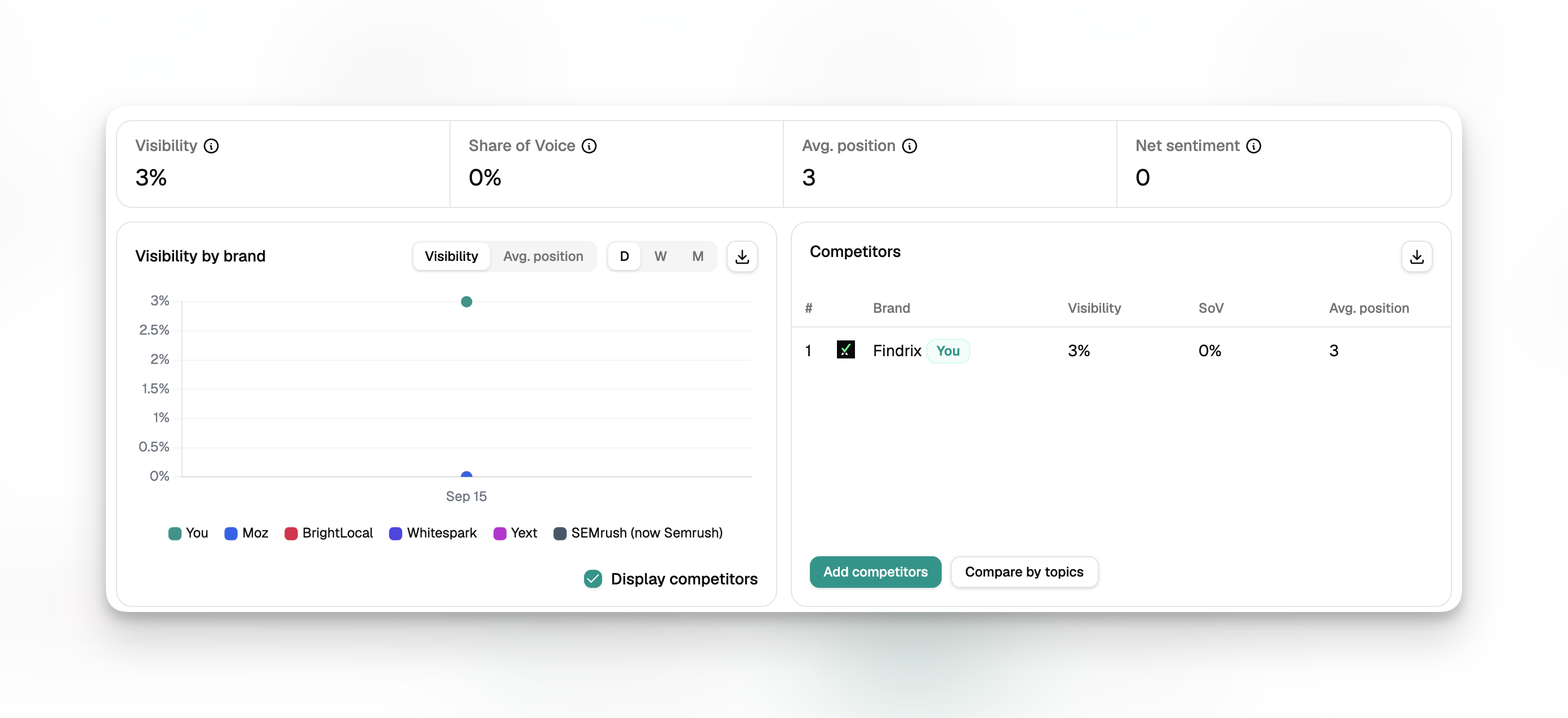The height and width of the screenshot is (718, 1568).
Task: Click Findrix's avg. position value 3
Action: click(x=1334, y=351)
